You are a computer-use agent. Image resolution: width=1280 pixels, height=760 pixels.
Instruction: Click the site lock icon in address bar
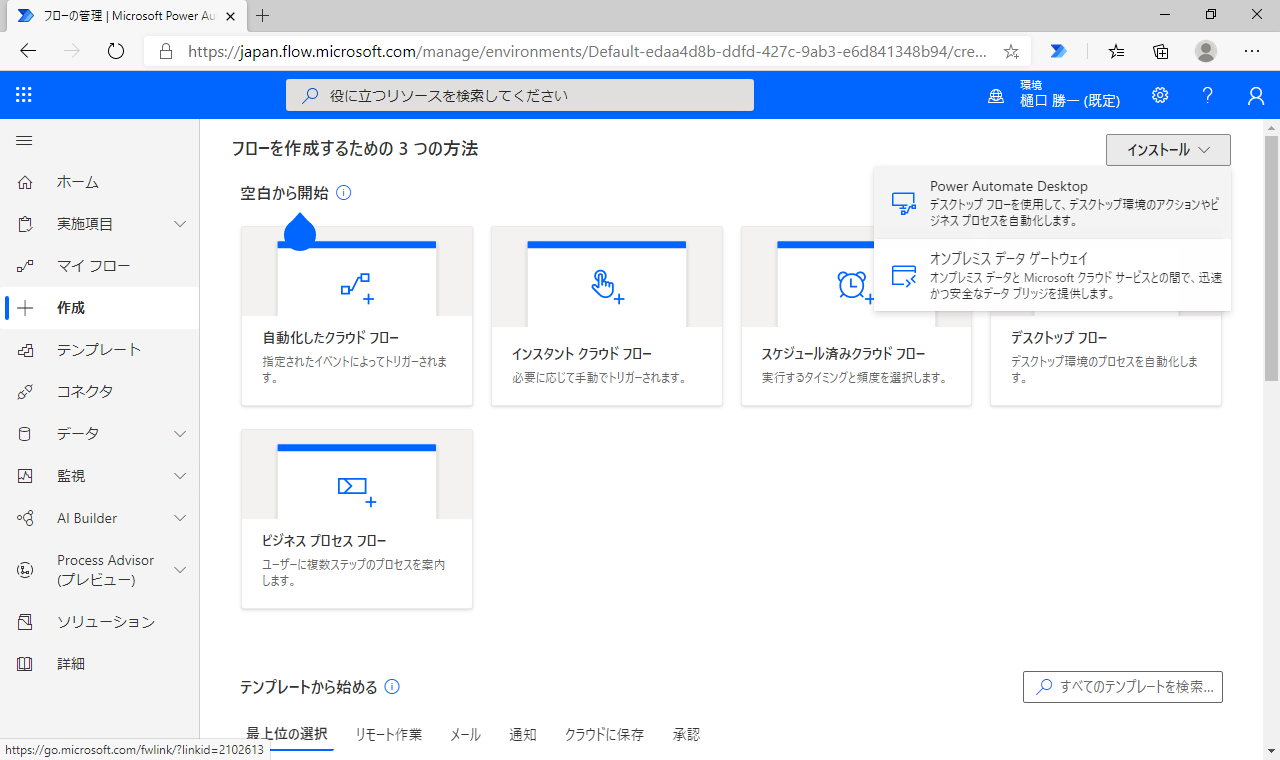[x=166, y=51]
